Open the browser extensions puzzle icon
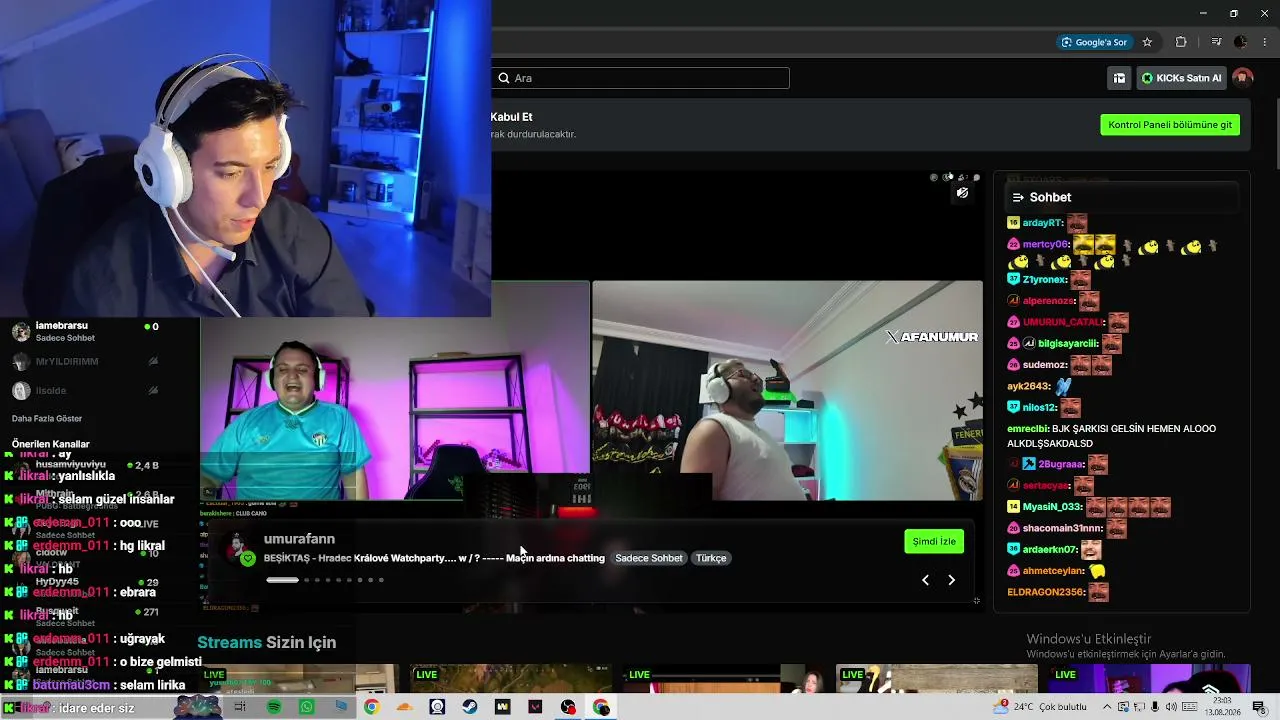The width and height of the screenshot is (1280, 720). click(1181, 42)
